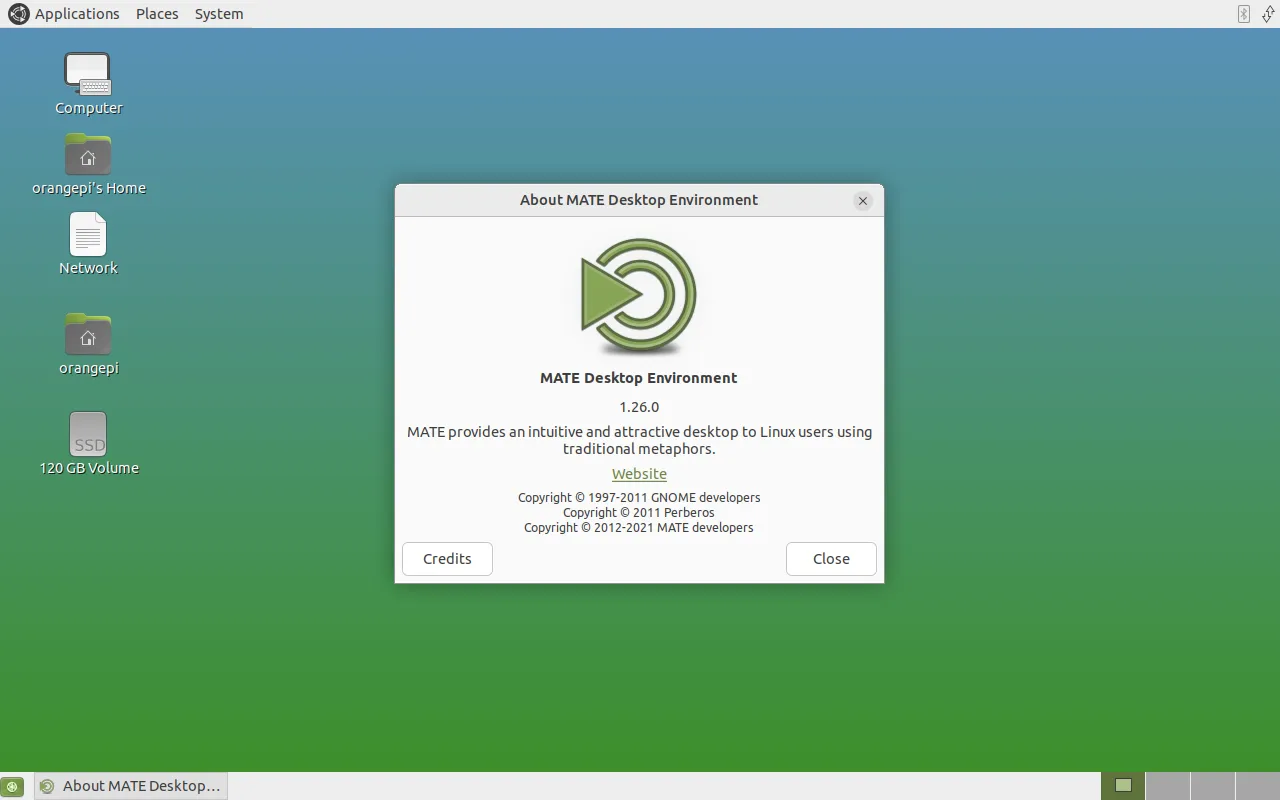Open the System menu
Screen dimensions: 1280x800
[219, 14]
